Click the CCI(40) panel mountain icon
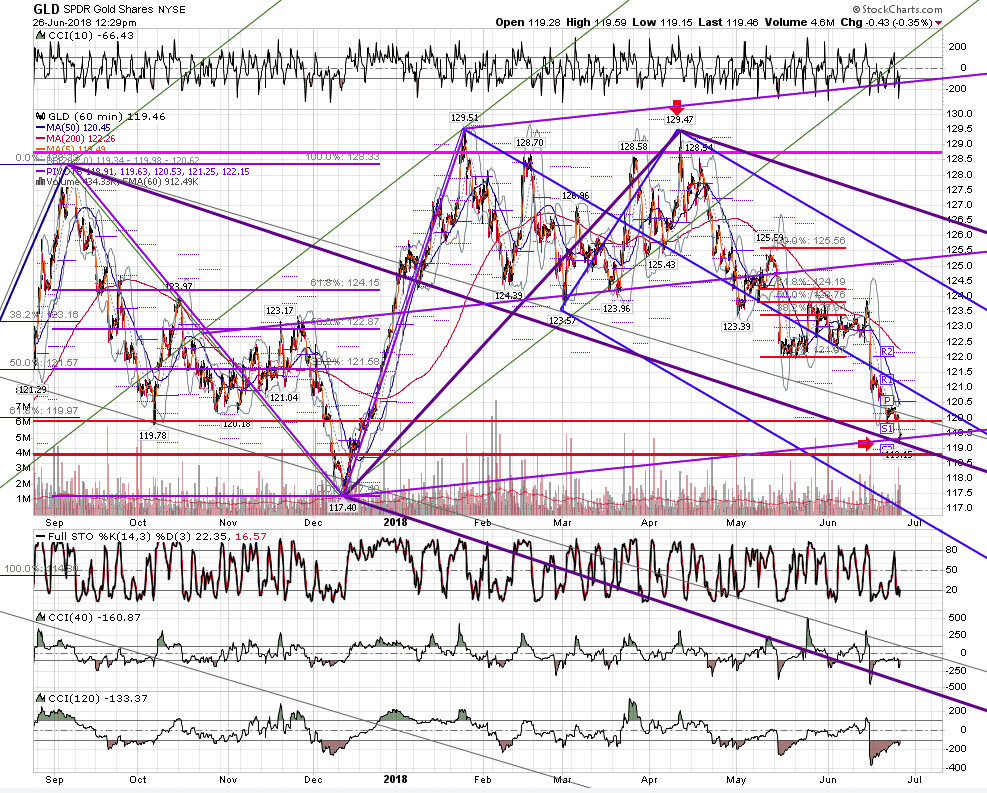The height and width of the screenshot is (793, 987). (x=41, y=617)
